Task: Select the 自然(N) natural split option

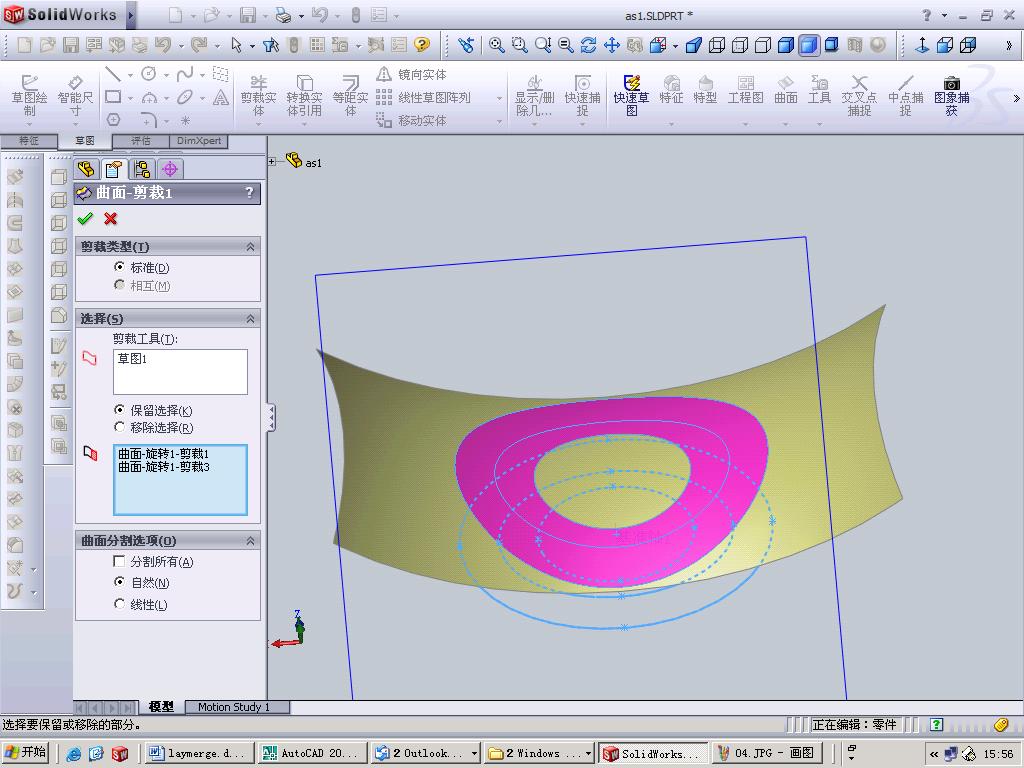Action: click(119, 581)
